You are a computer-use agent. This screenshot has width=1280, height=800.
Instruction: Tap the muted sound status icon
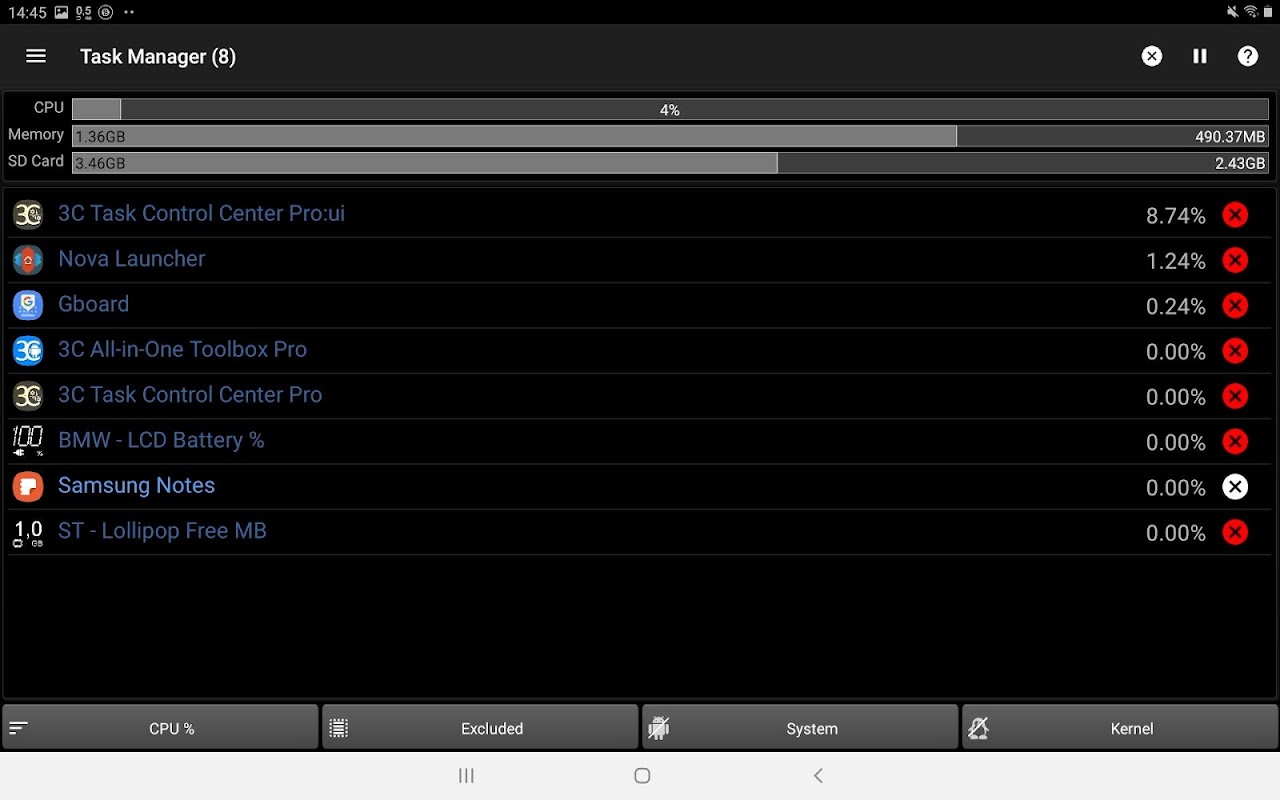pos(1232,12)
